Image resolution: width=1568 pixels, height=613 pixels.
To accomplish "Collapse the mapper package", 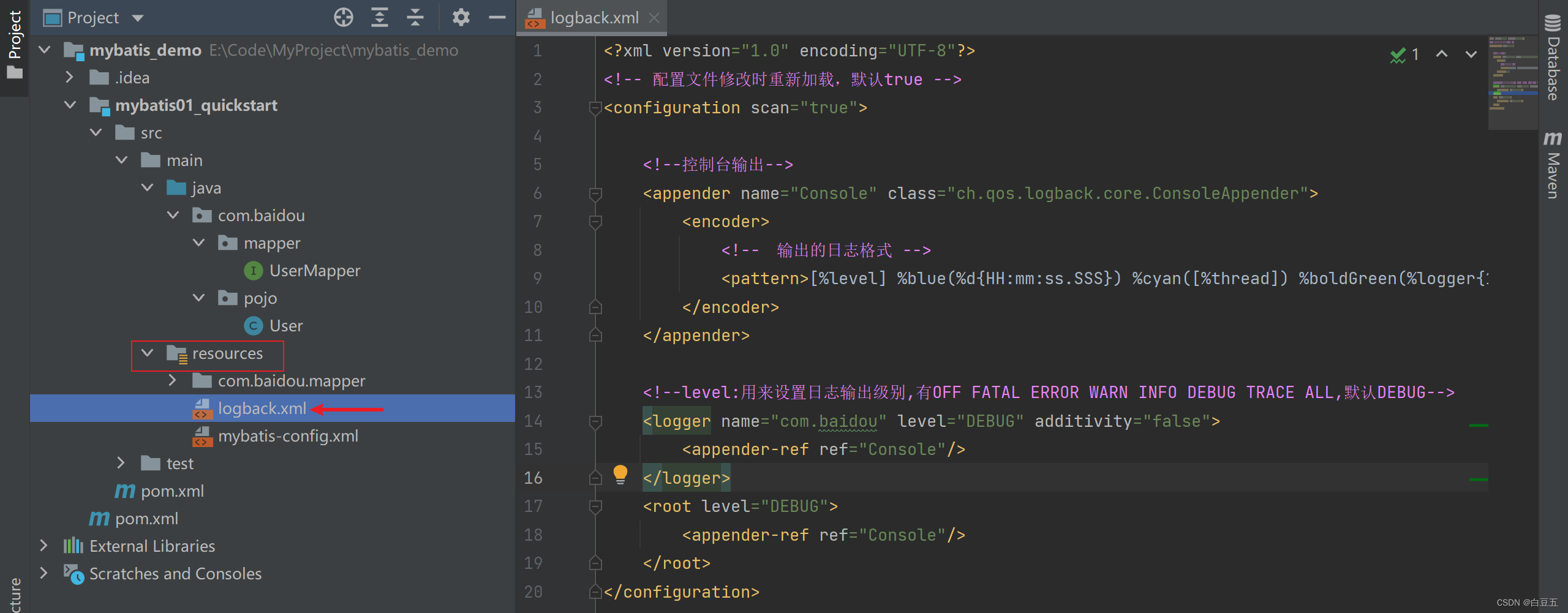I will (199, 243).
